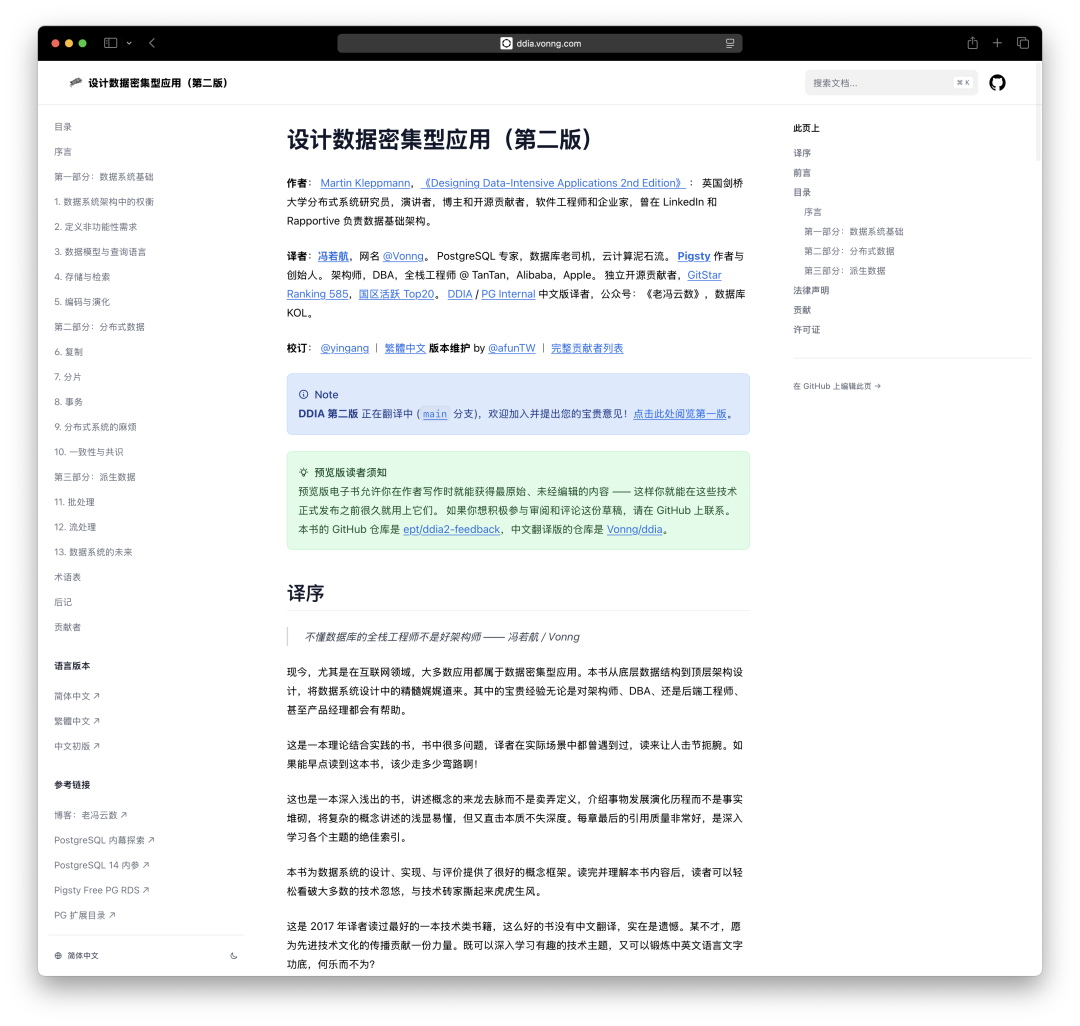Open chapter 9. 分布式系统的麻烦
The height and width of the screenshot is (1026, 1080).
pos(95,427)
